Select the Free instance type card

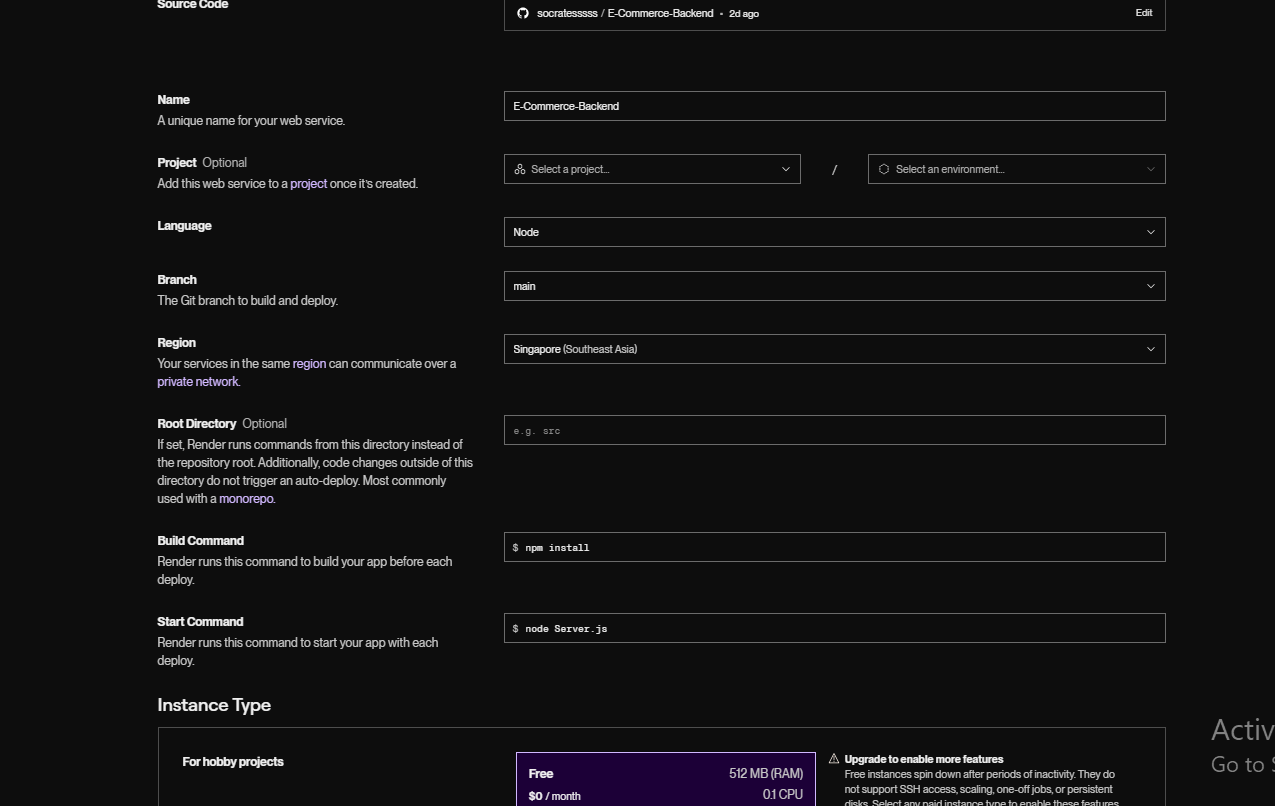[665, 780]
